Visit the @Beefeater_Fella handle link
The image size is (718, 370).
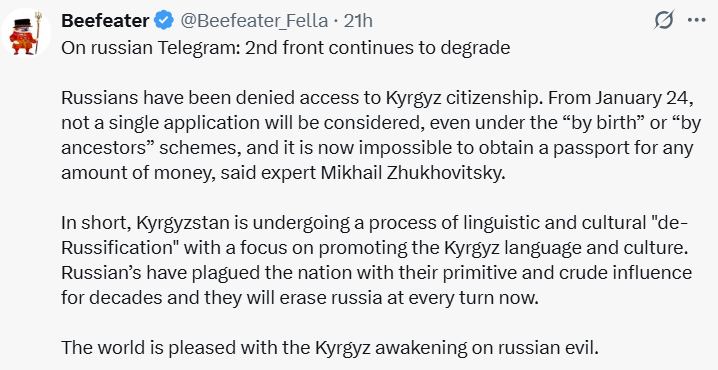tap(254, 21)
